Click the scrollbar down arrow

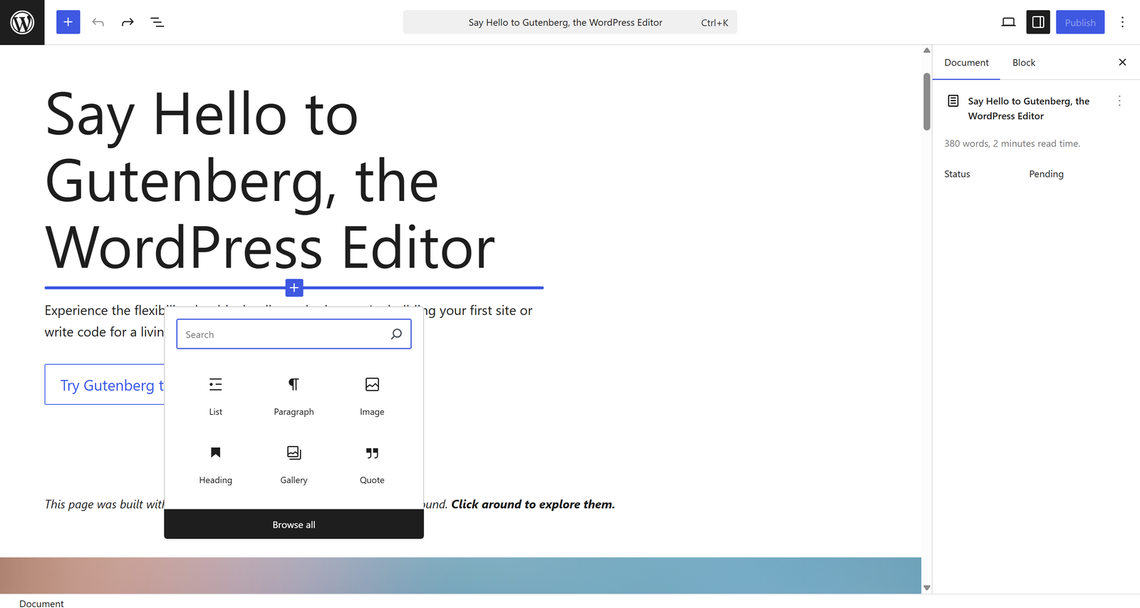[x=926, y=588]
